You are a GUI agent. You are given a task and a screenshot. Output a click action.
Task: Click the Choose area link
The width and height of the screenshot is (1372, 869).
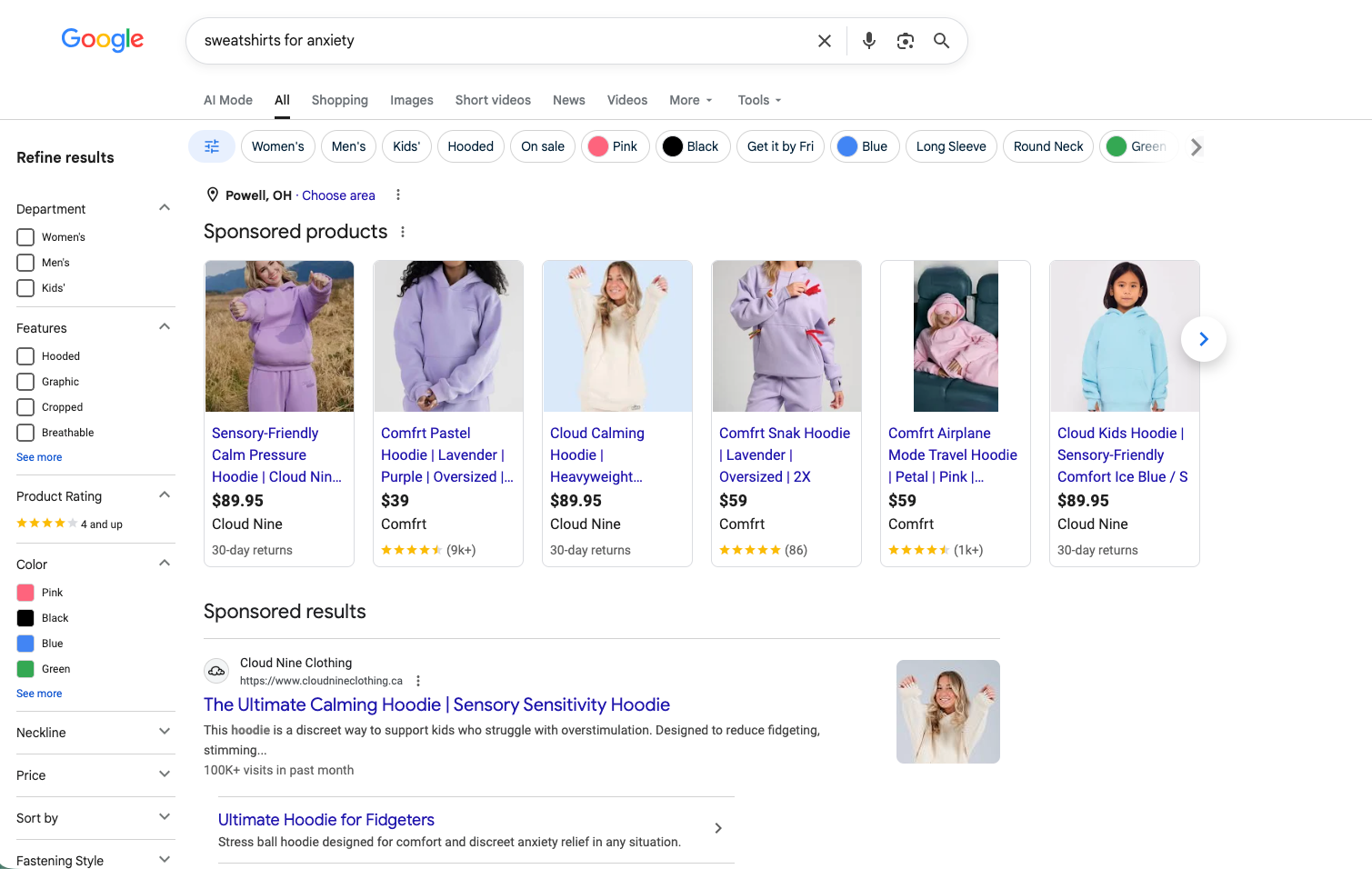(x=338, y=195)
